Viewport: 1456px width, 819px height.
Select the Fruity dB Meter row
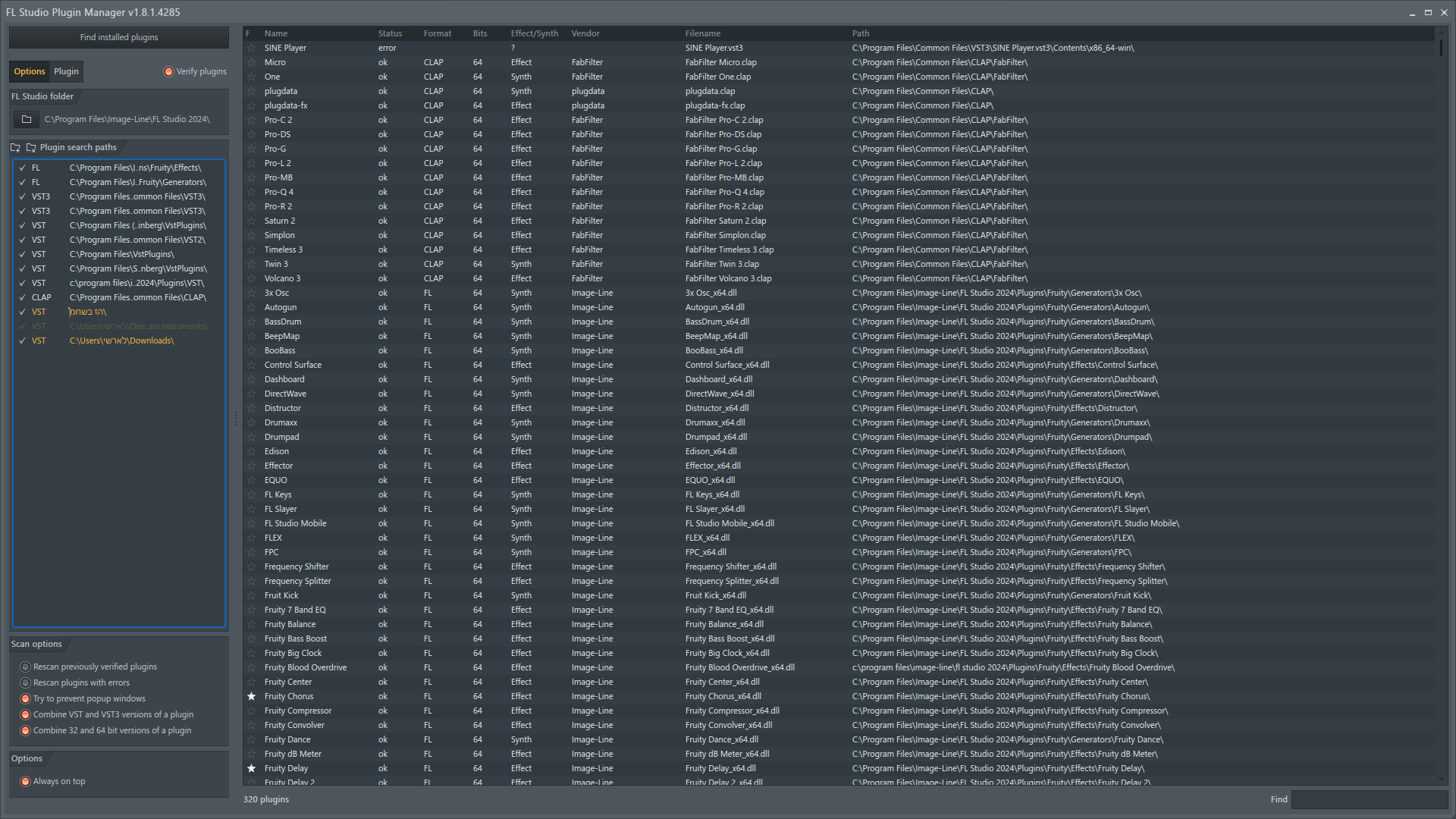pyautogui.click(x=838, y=754)
